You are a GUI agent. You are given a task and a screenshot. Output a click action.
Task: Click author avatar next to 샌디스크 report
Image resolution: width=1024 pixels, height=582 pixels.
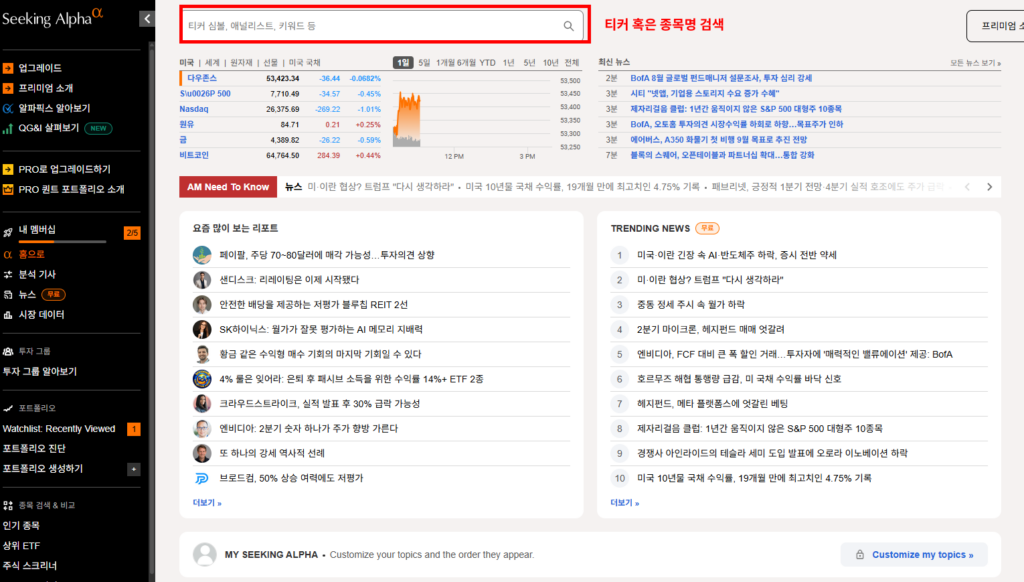click(x=202, y=280)
